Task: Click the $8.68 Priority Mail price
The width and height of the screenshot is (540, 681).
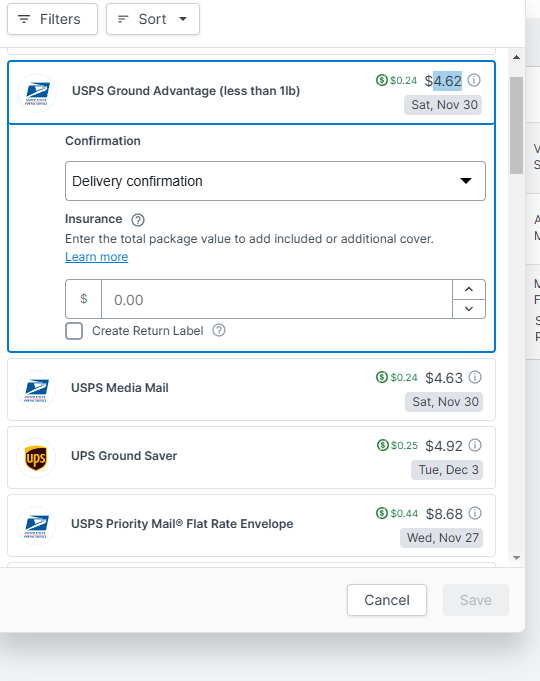Action: click(x=444, y=514)
